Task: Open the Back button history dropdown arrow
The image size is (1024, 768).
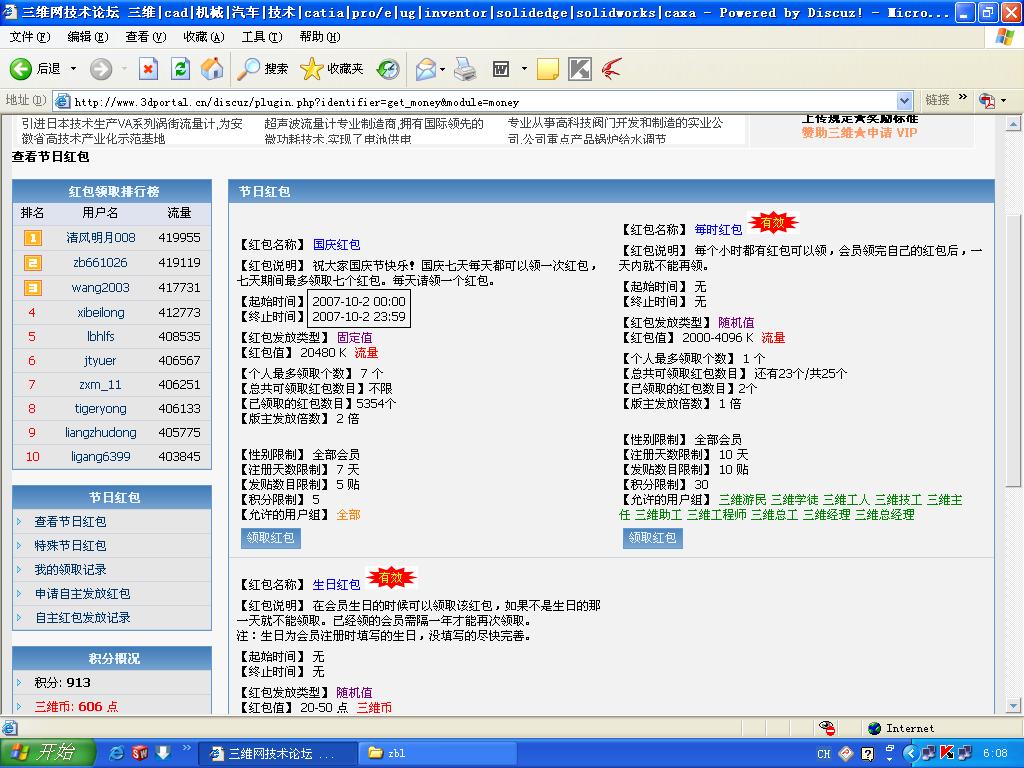Action: [x=73, y=69]
